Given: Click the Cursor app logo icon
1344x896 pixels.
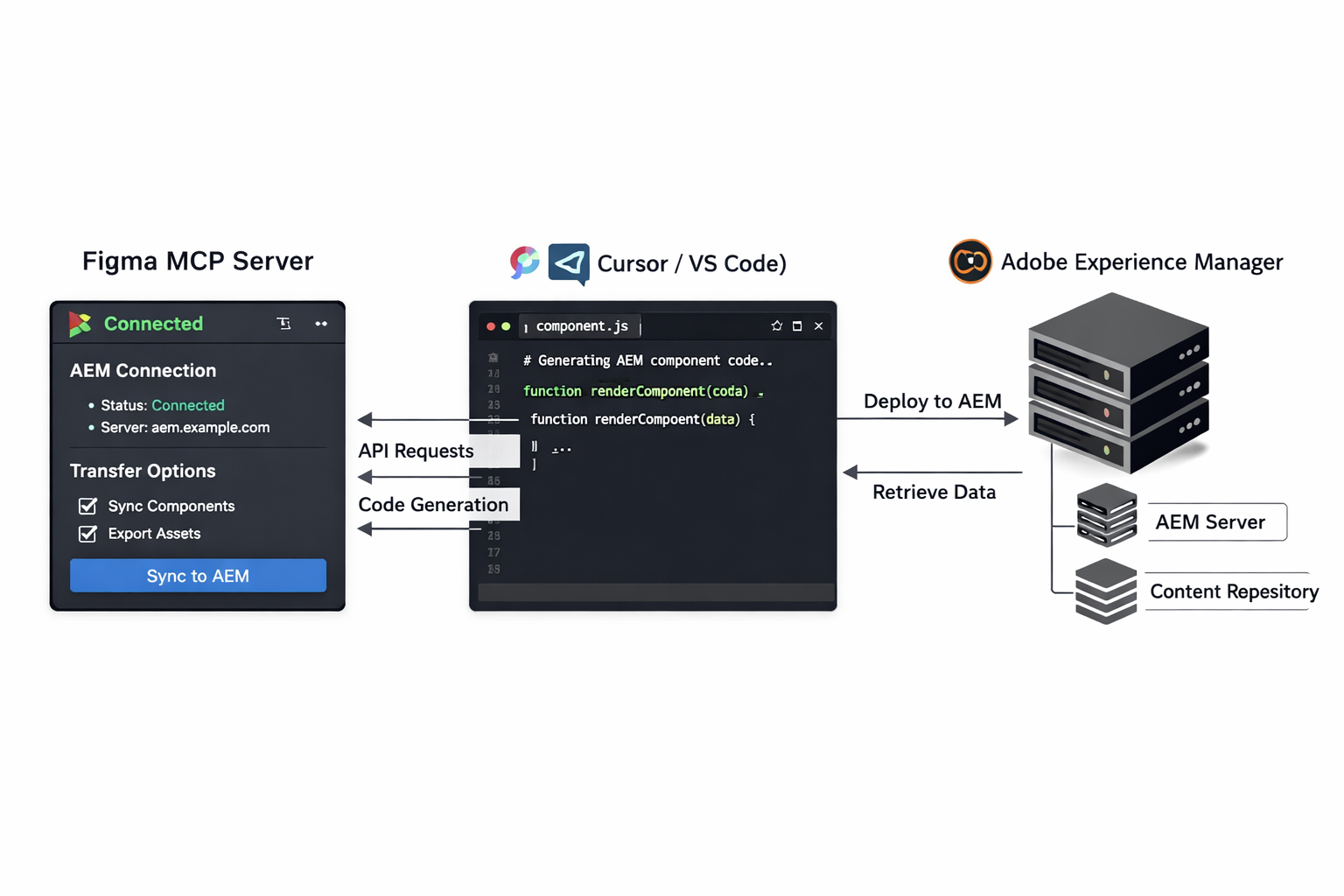Looking at the screenshot, I should point(569,263).
